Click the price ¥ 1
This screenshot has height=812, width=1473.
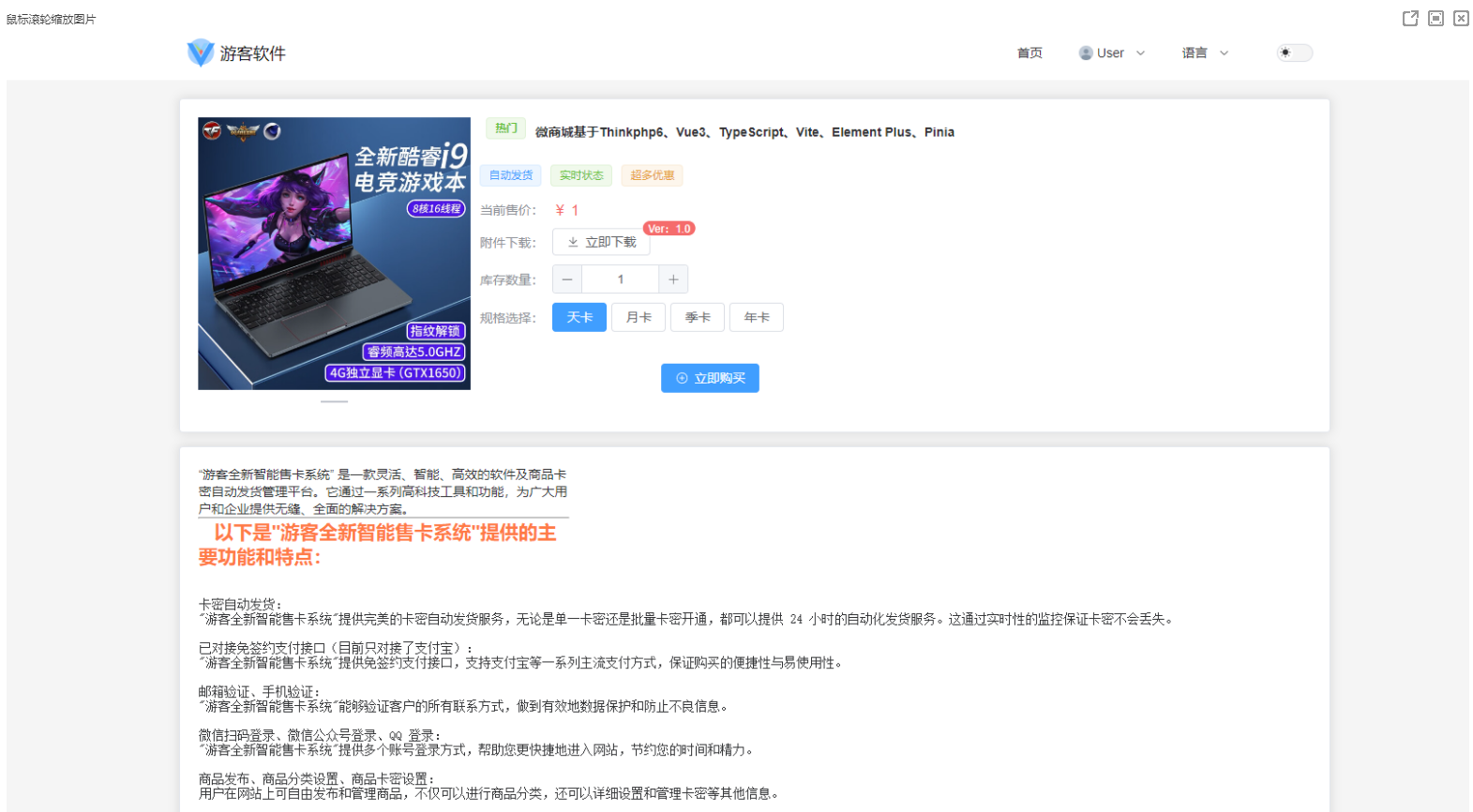[x=566, y=210]
